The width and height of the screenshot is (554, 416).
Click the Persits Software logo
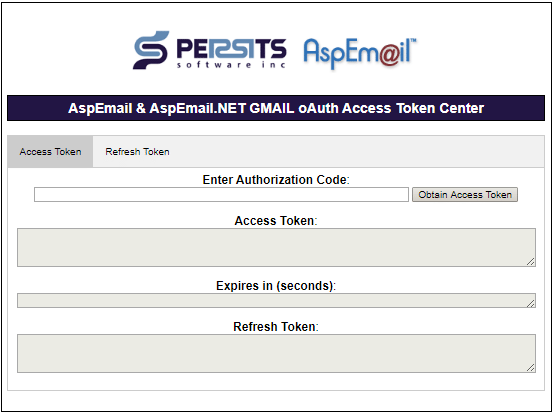click(x=210, y=50)
